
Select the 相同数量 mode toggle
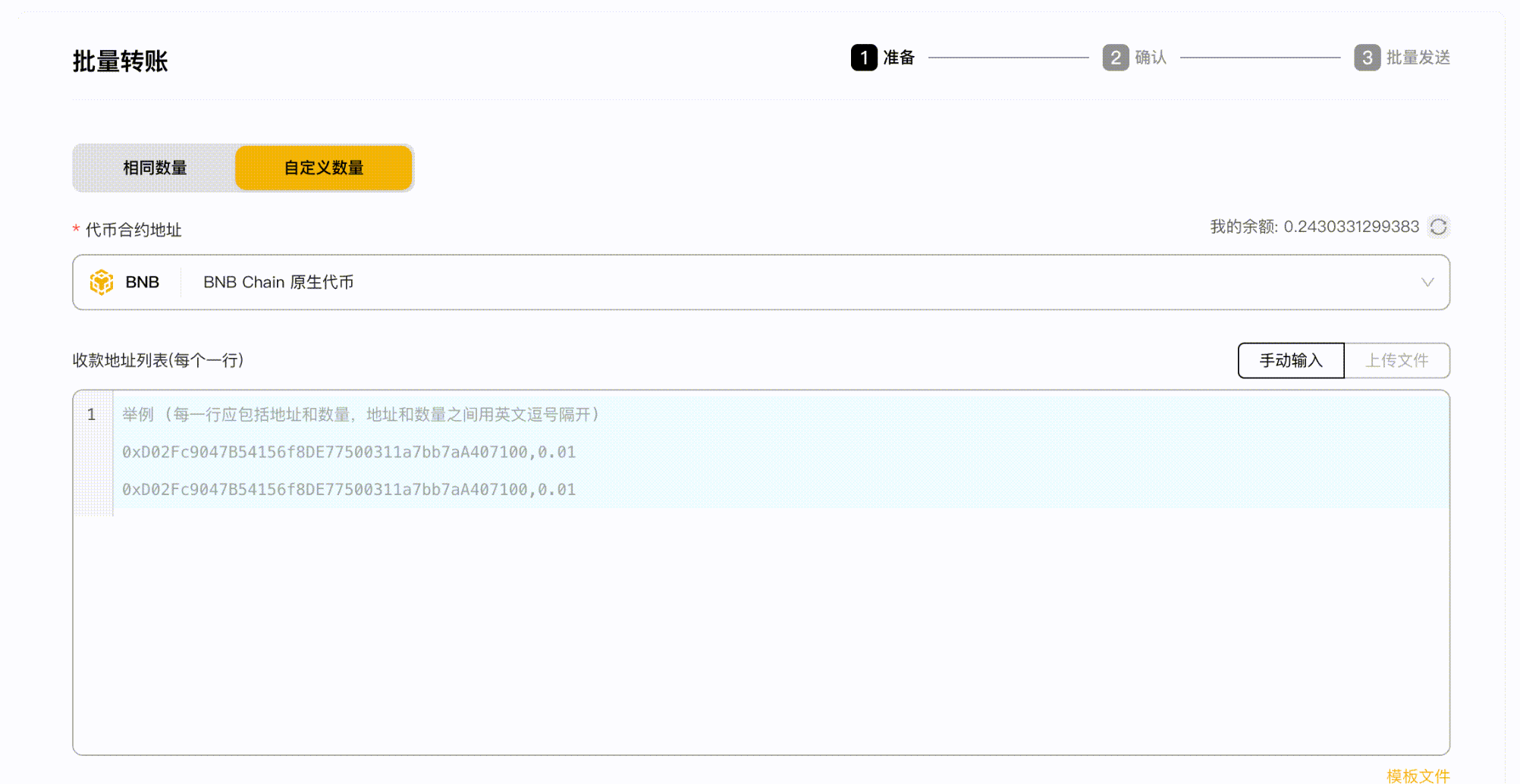155,168
